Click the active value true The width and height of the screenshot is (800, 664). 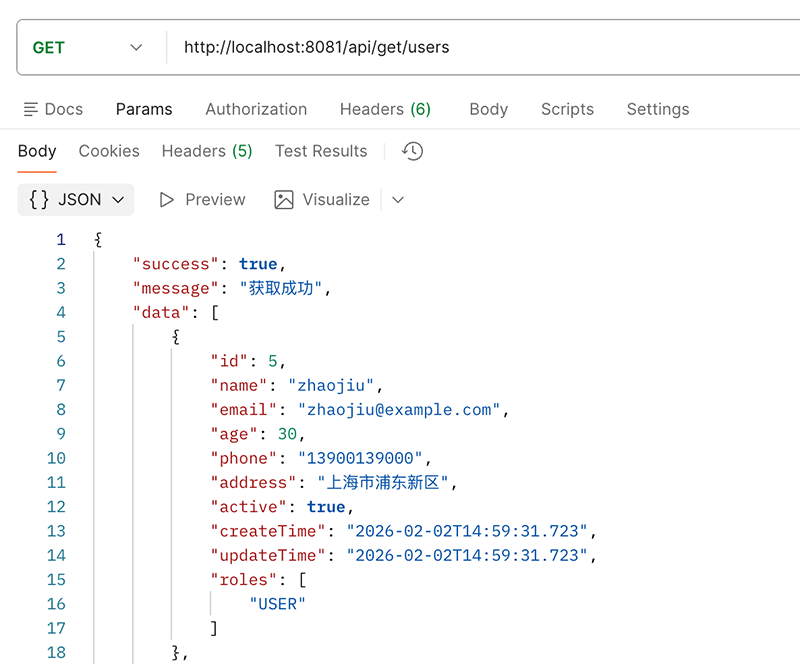(x=326, y=507)
